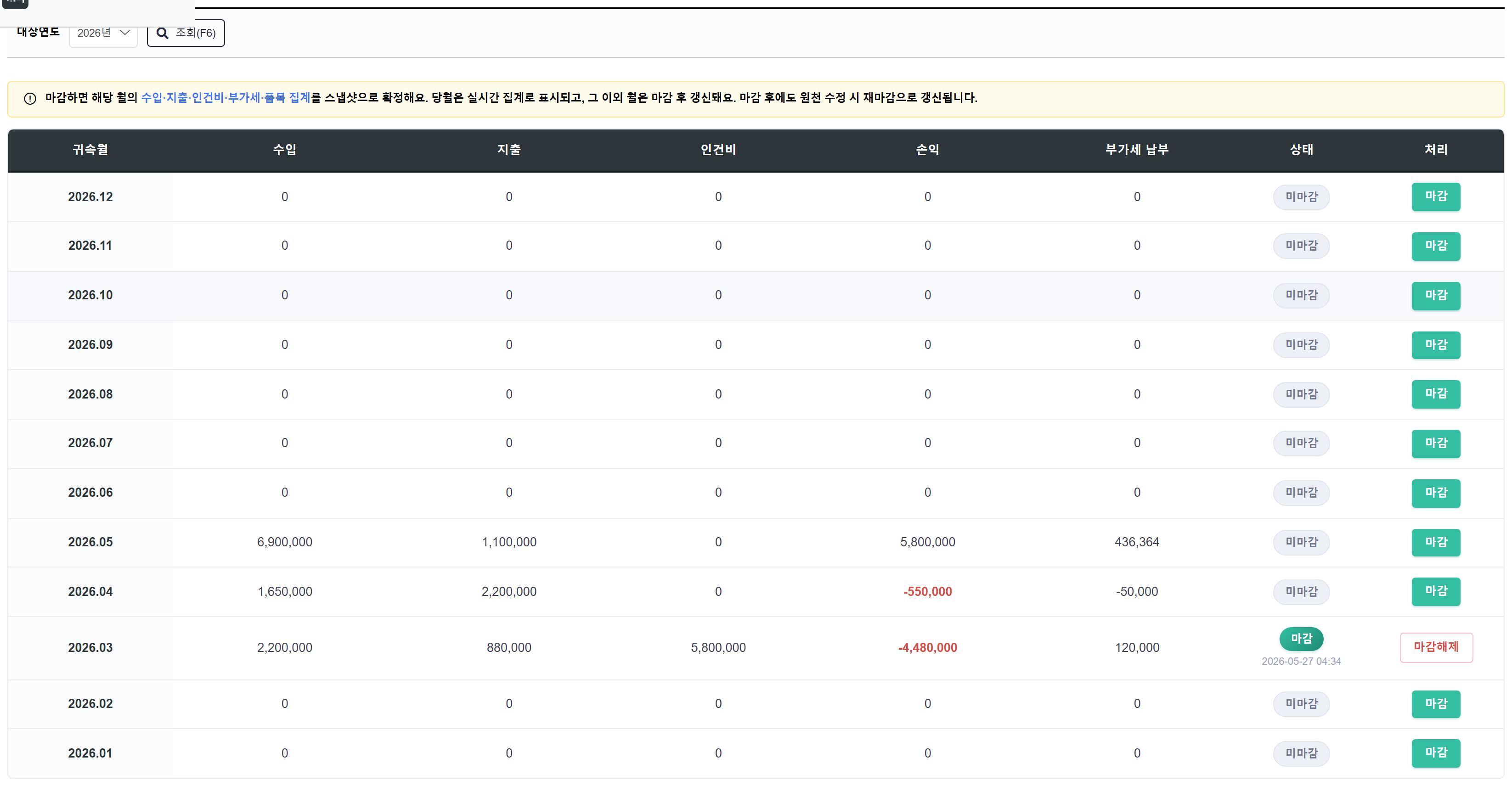This screenshot has height=786, width=1512.
Task: Select the 2026.12 month cell
Action: pos(90,197)
